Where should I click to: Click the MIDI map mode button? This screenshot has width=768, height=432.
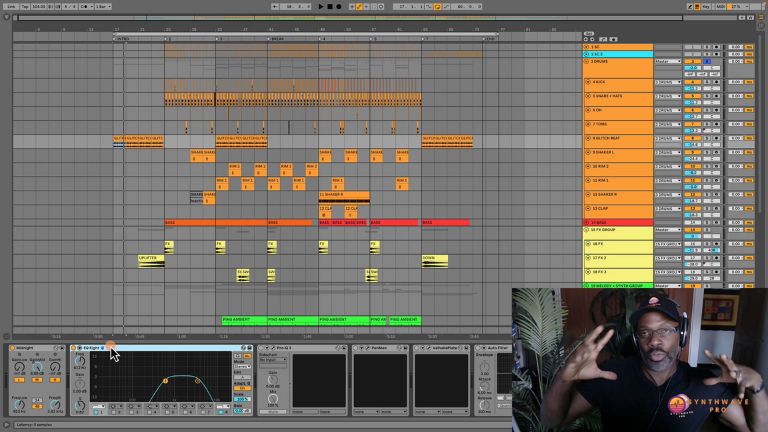[x=721, y=6]
